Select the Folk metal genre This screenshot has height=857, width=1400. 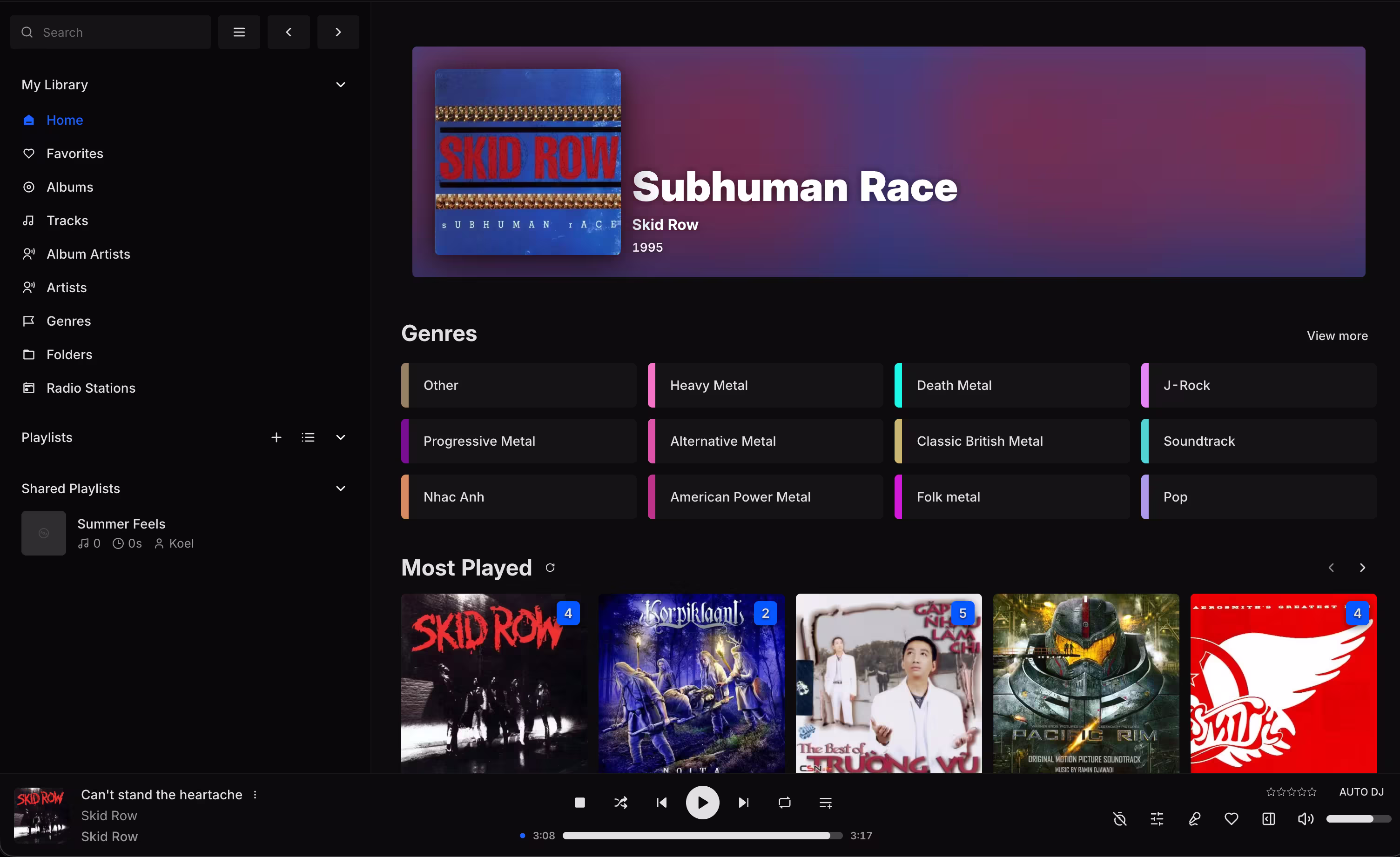click(1011, 497)
